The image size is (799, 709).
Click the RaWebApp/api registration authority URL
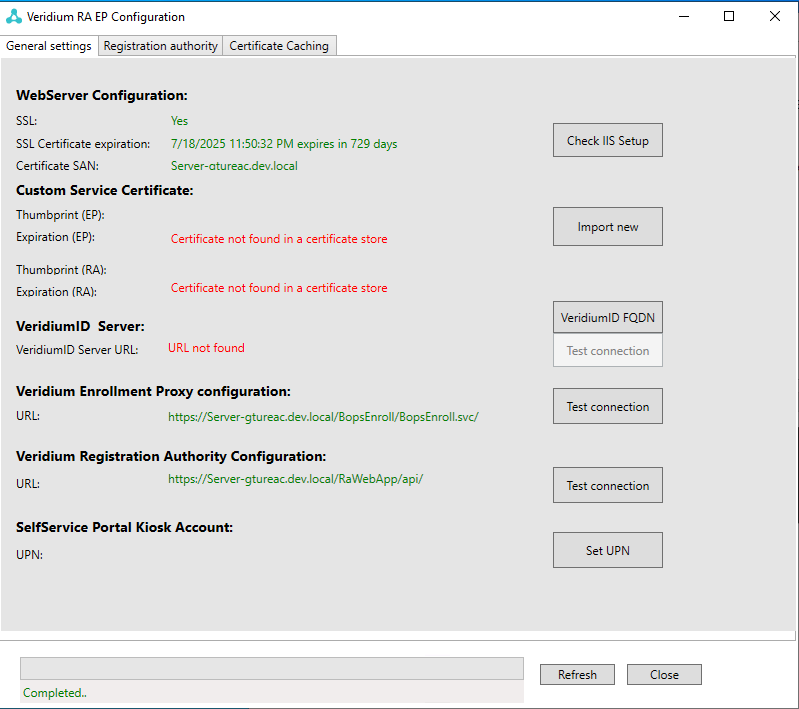[295, 479]
